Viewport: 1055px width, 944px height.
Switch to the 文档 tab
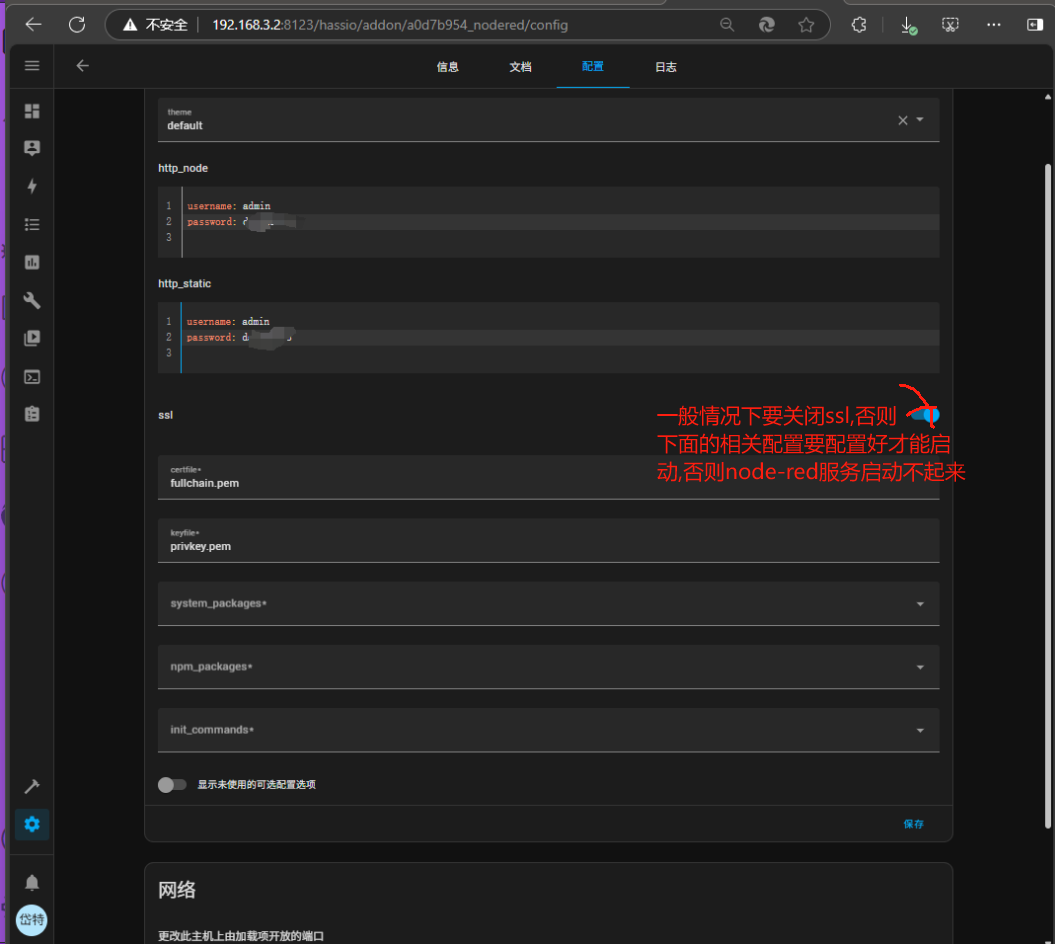[x=520, y=67]
